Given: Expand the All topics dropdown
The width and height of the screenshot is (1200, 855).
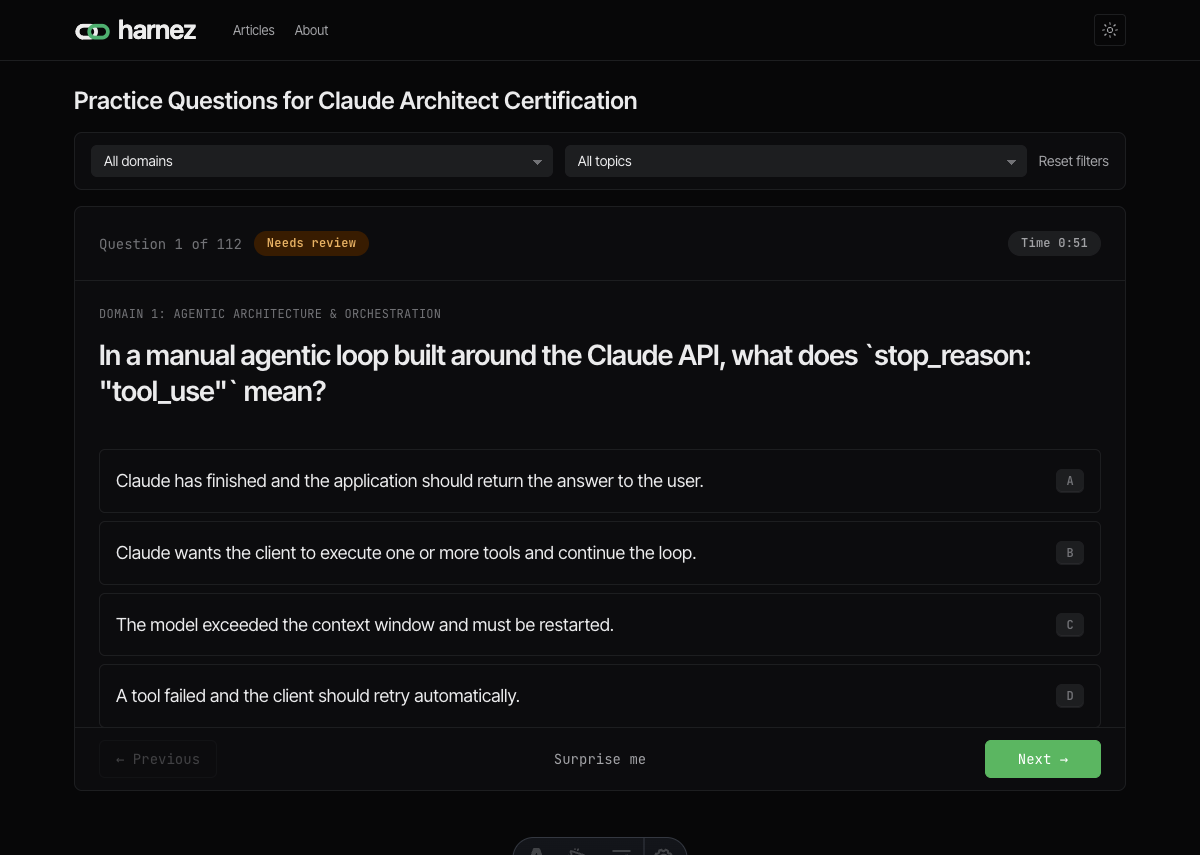Looking at the screenshot, I should pyautogui.click(x=796, y=161).
